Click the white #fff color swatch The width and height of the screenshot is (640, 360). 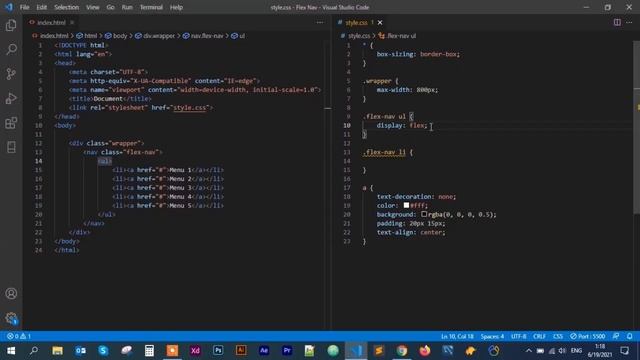(x=406, y=205)
